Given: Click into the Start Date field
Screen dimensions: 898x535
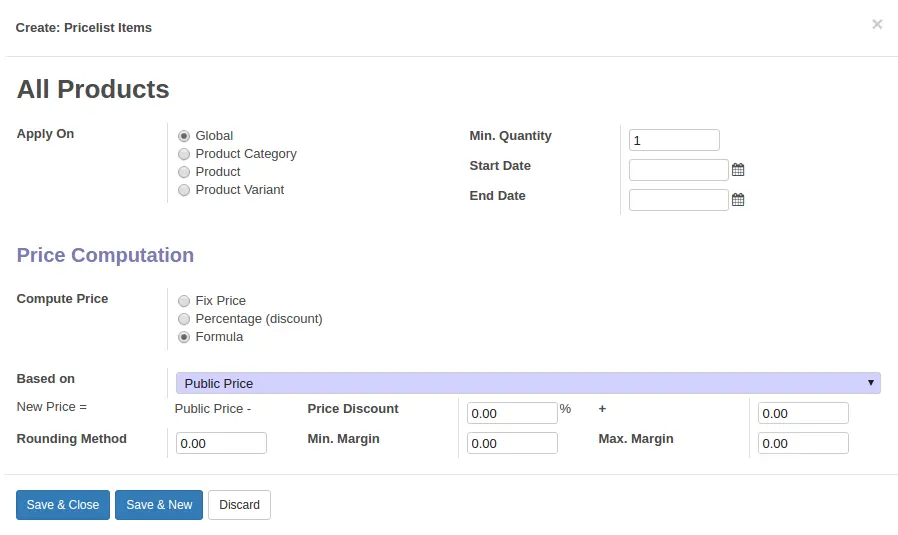Looking at the screenshot, I should pos(679,170).
